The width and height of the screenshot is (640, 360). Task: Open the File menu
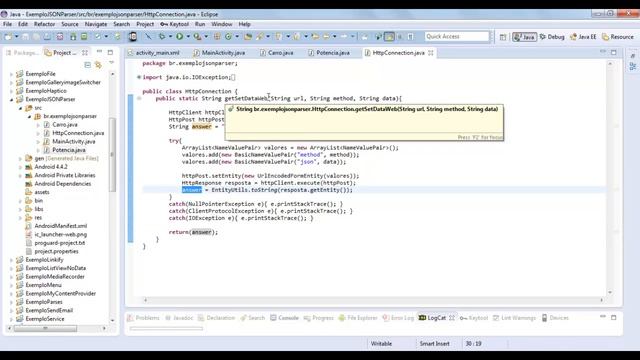click(x=7, y=24)
